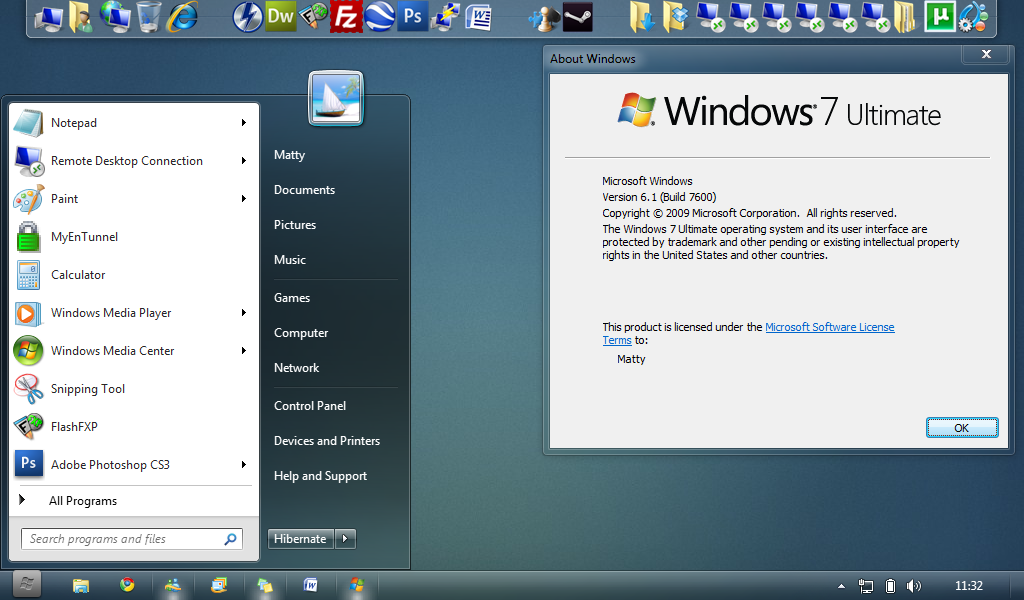Launch FlashFXP from the top dock
The width and height of the screenshot is (1024, 600).
point(313,16)
